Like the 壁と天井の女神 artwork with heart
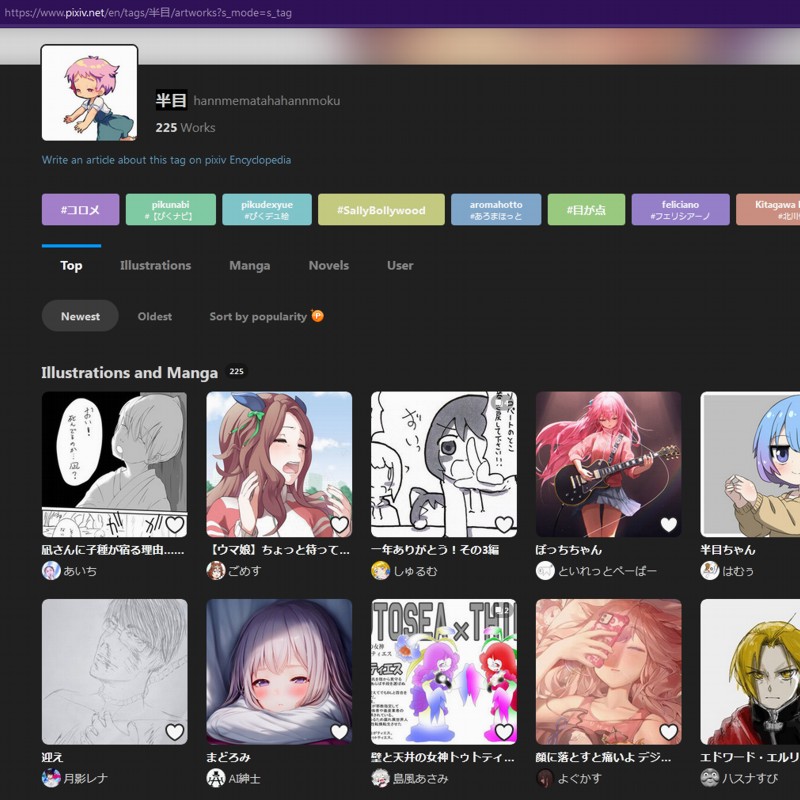800x800 pixels. [x=504, y=732]
